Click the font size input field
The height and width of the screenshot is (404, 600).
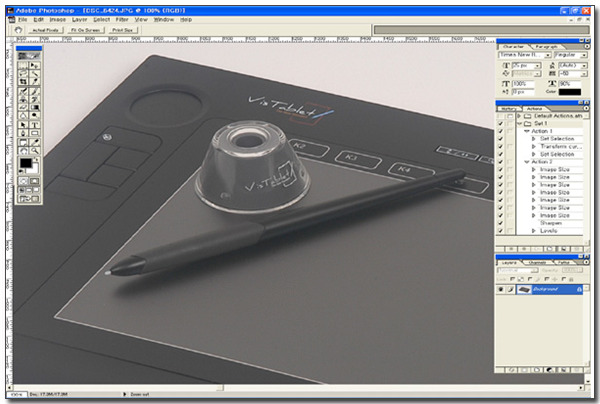coord(523,65)
